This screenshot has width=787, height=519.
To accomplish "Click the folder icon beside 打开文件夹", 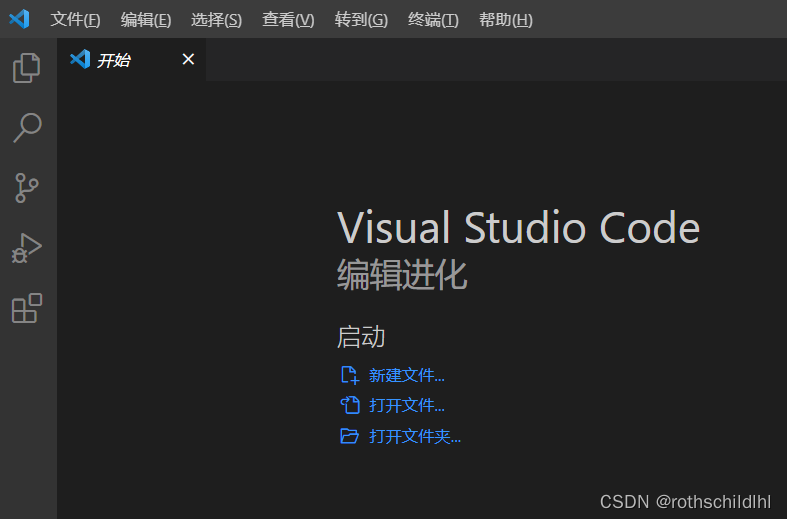I will [x=349, y=436].
